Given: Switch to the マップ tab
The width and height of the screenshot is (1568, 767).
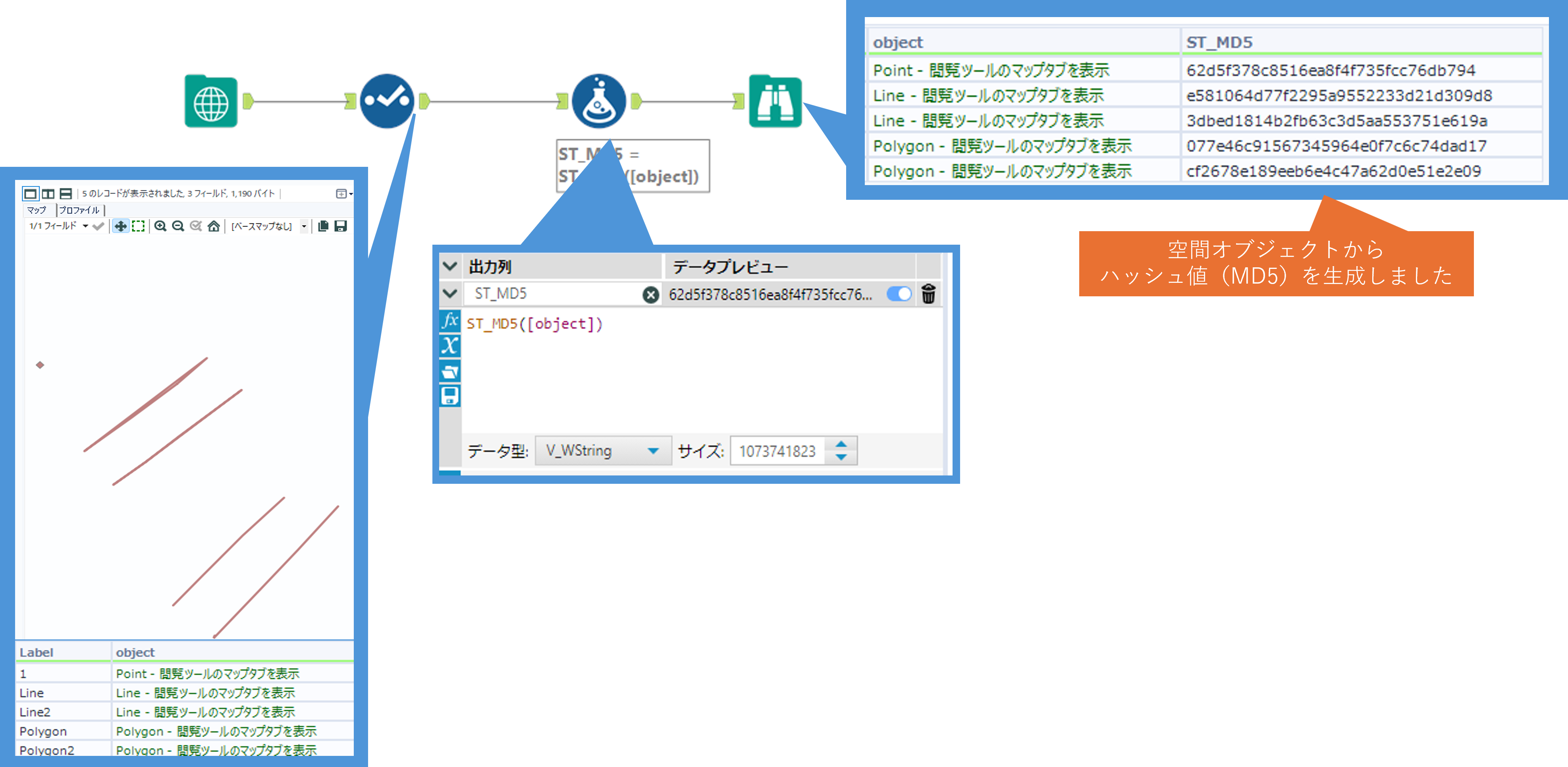Looking at the screenshot, I should pos(37,210).
